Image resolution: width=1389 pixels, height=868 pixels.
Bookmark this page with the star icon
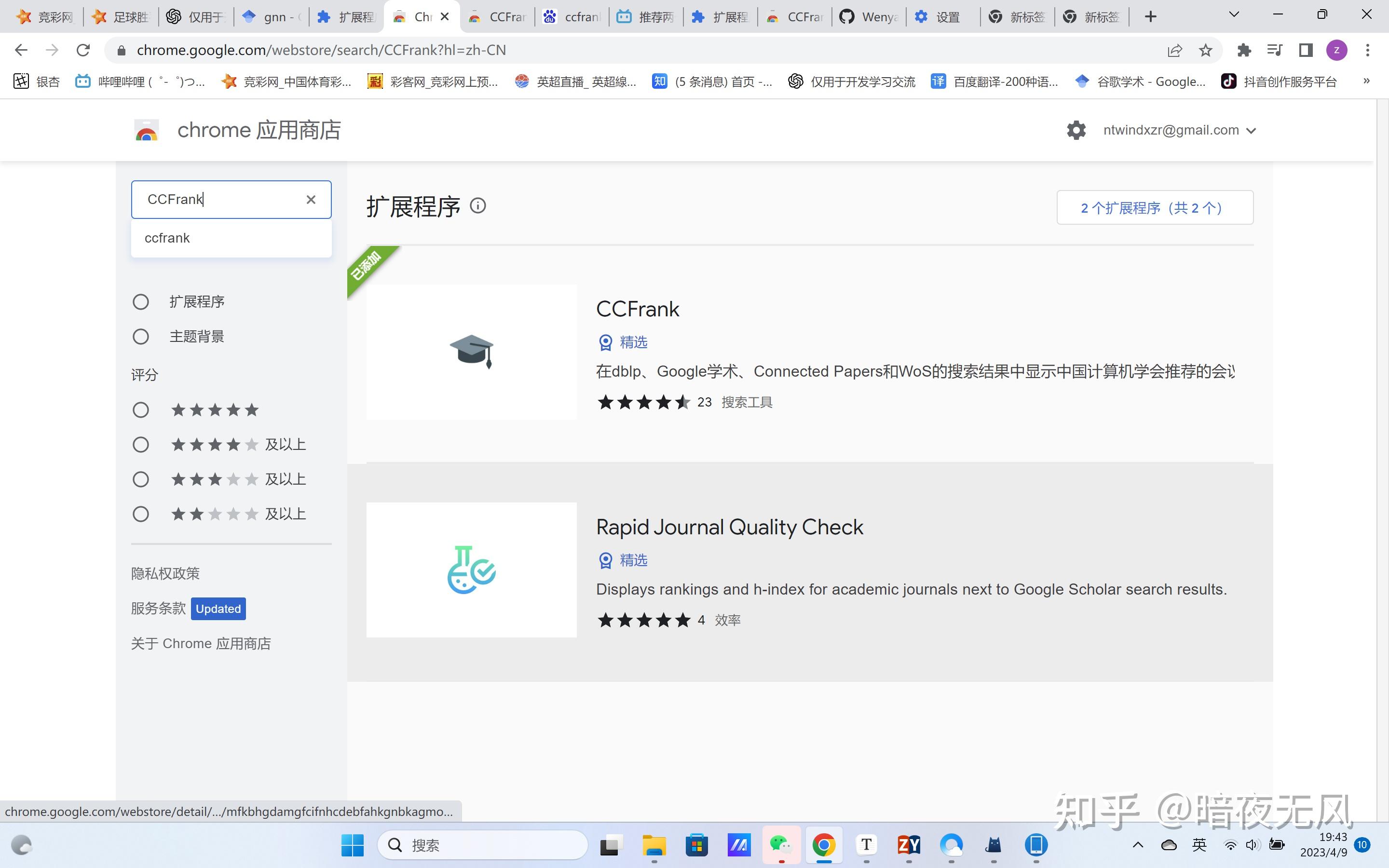[1205, 51]
